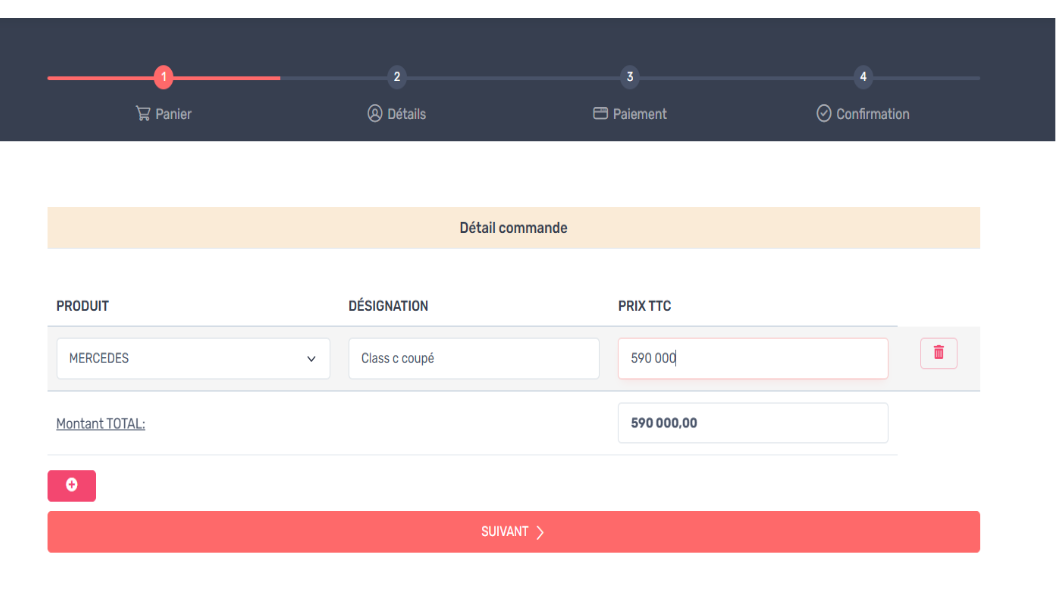Click the checkmark circle icon beside Confirmation
1060x589 pixels.
[823, 113]
